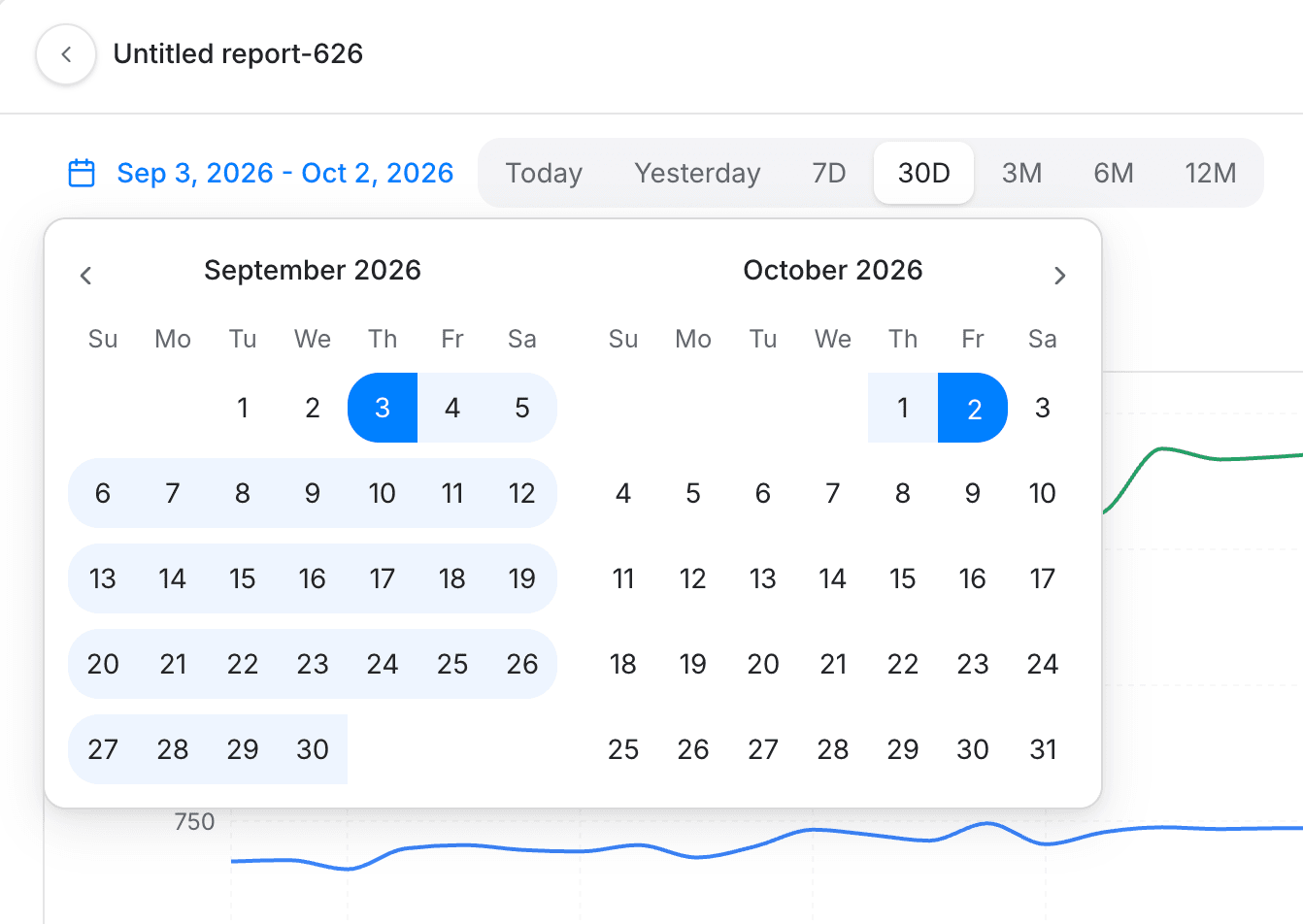Click the calendar icon beside date range
The height and width of the screenshot is (924, 1303).
(82, 173)
